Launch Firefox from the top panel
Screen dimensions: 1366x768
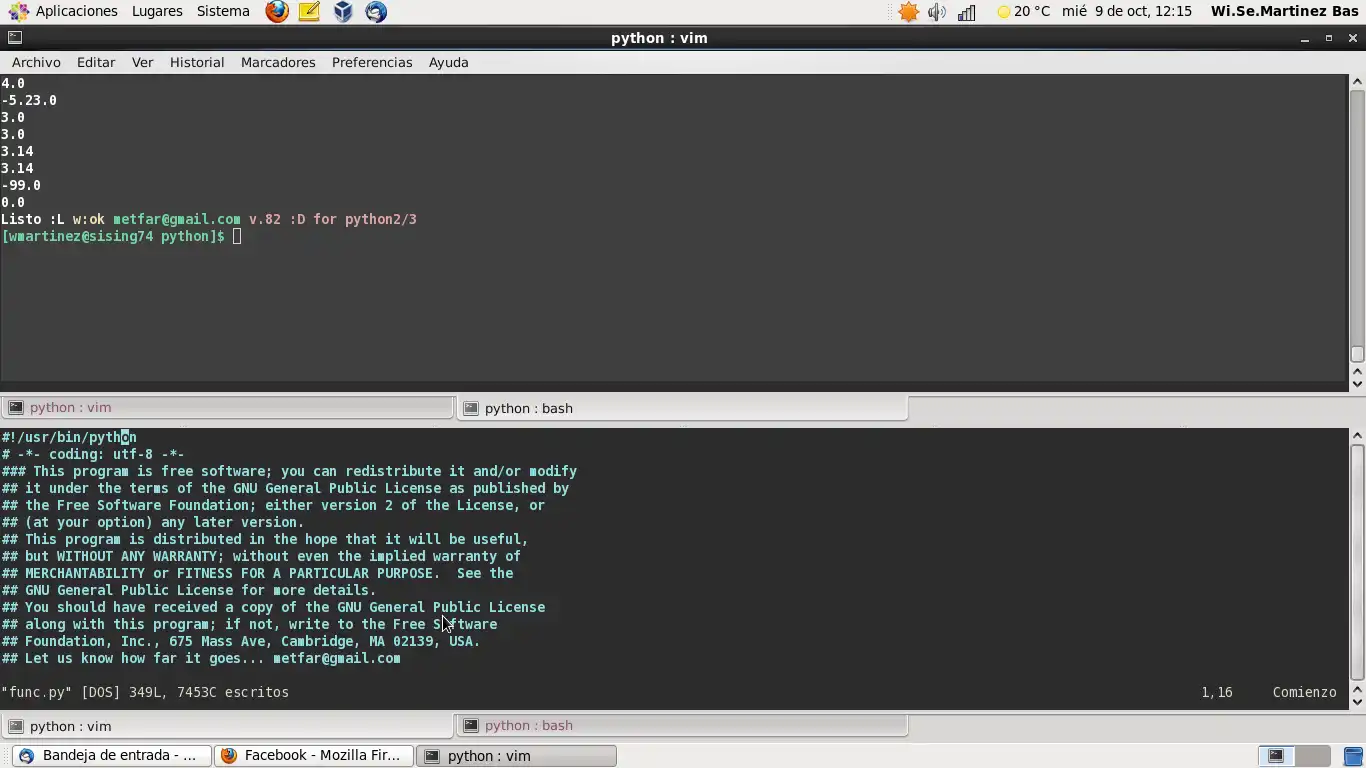click(x=277, y=12)
